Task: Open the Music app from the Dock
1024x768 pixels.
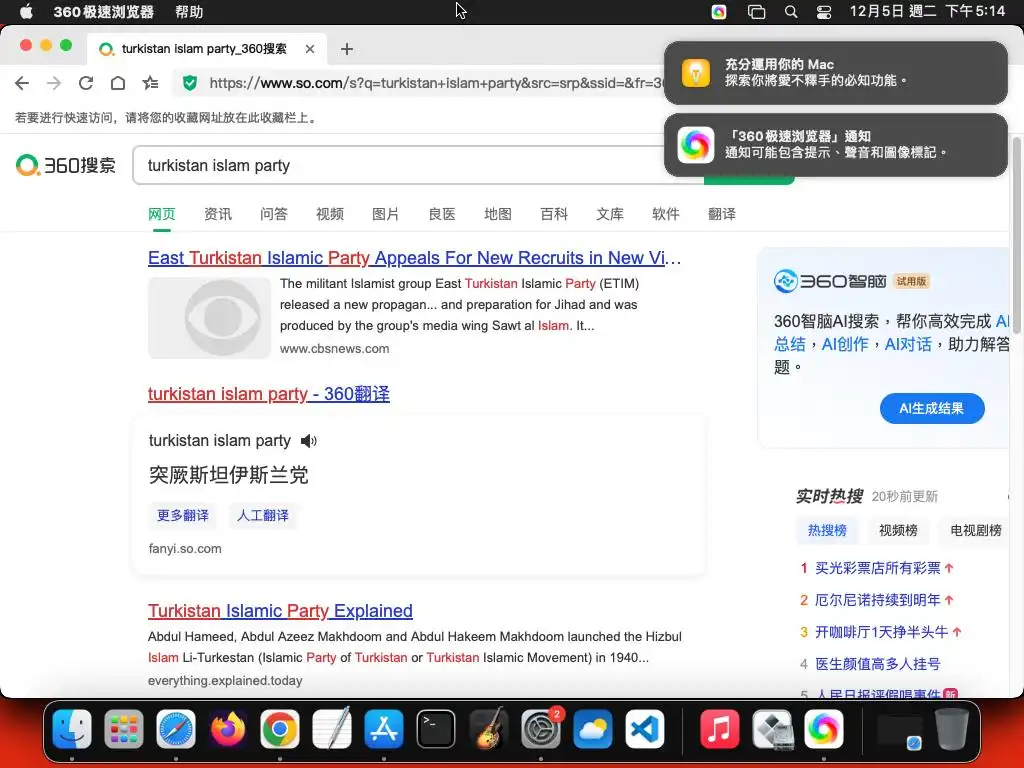Action: (x=719, y=729)
